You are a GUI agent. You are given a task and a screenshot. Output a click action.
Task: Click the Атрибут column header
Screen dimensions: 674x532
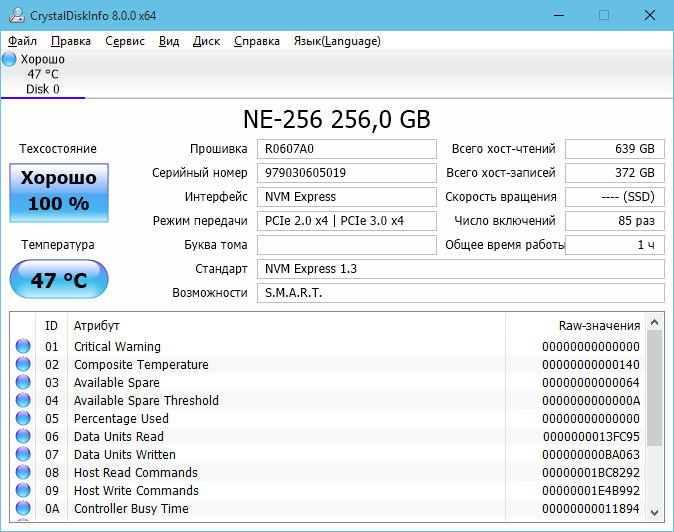pyautogui.click(x=286, y=326)
